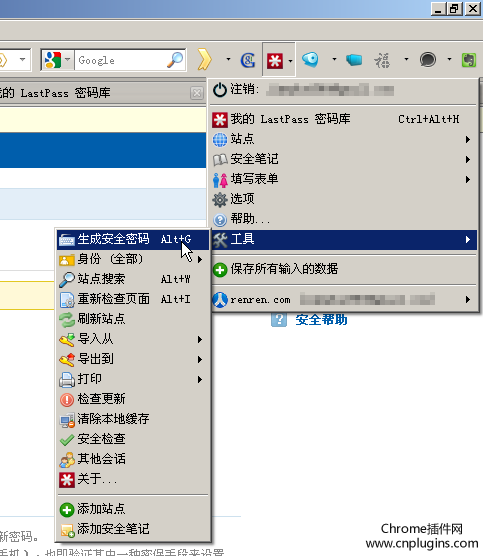Expand the renren.com site entry
Viewport: 483px width, 556px height.
[x=343, y=300]
